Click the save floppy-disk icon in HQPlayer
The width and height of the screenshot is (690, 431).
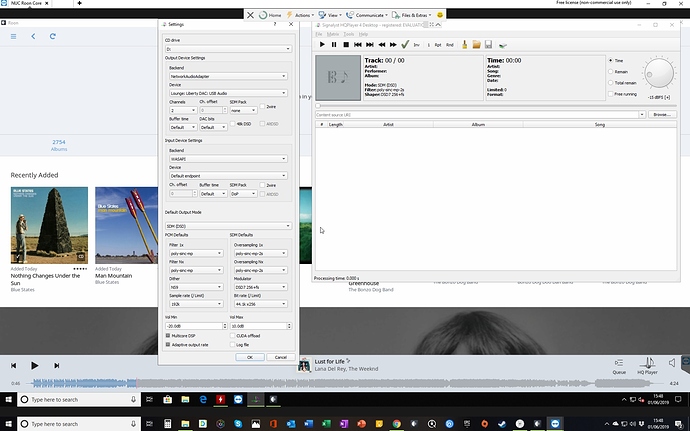(488, 44)
